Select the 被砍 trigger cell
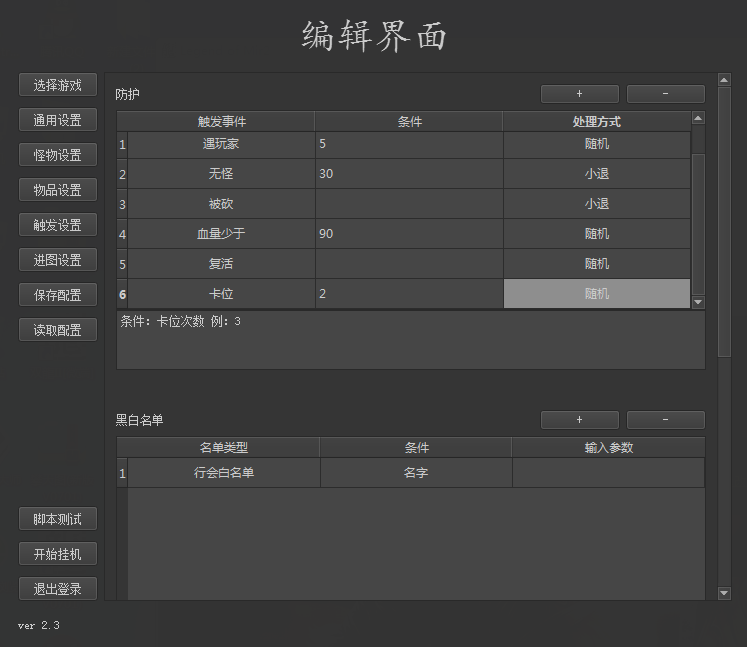747x647 pixels. [x=222, y=204]
